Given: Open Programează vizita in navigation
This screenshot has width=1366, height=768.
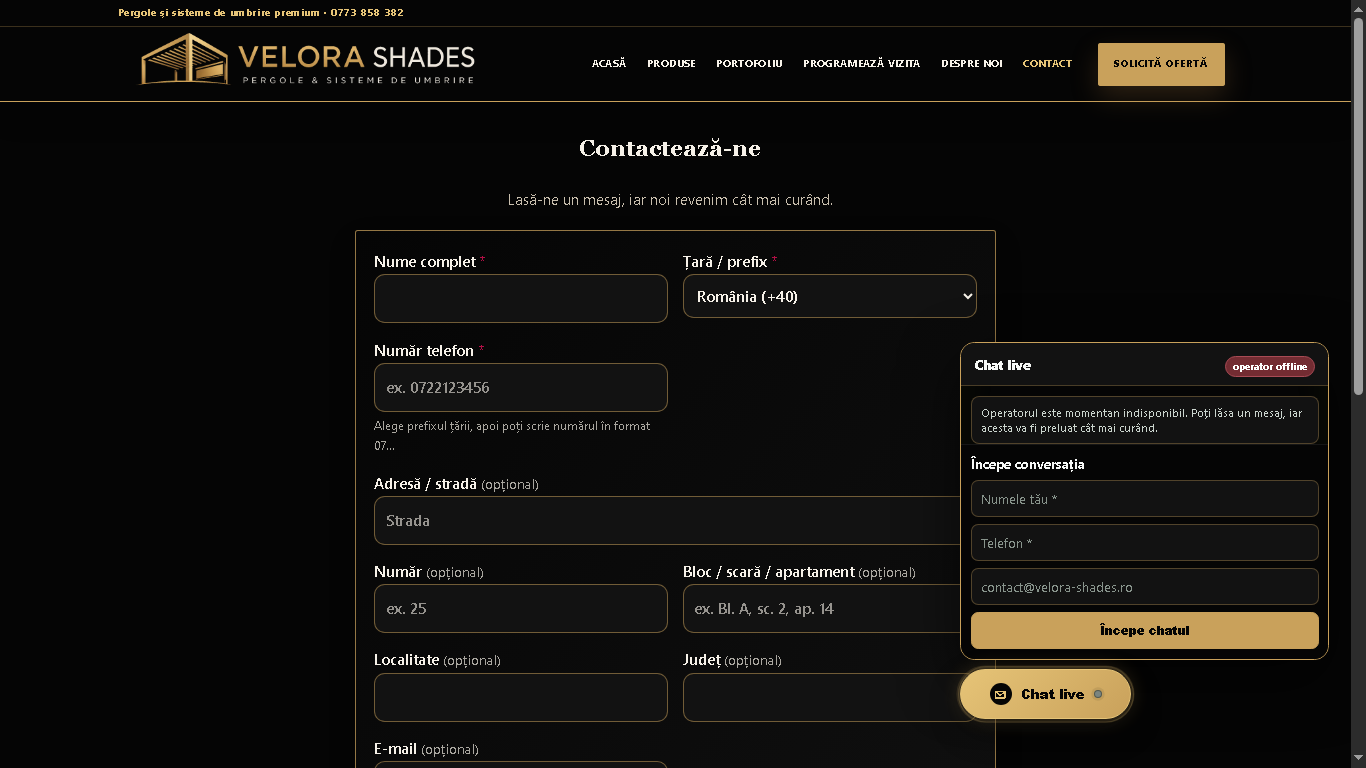Looking at the screenshot, I should pyautogui.click(x=862, y=63).
